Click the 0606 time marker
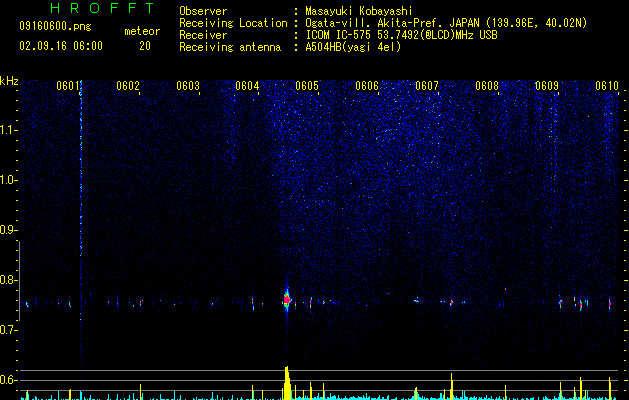Viewport: 629px width, 400px height. click(x=367, y=86)
